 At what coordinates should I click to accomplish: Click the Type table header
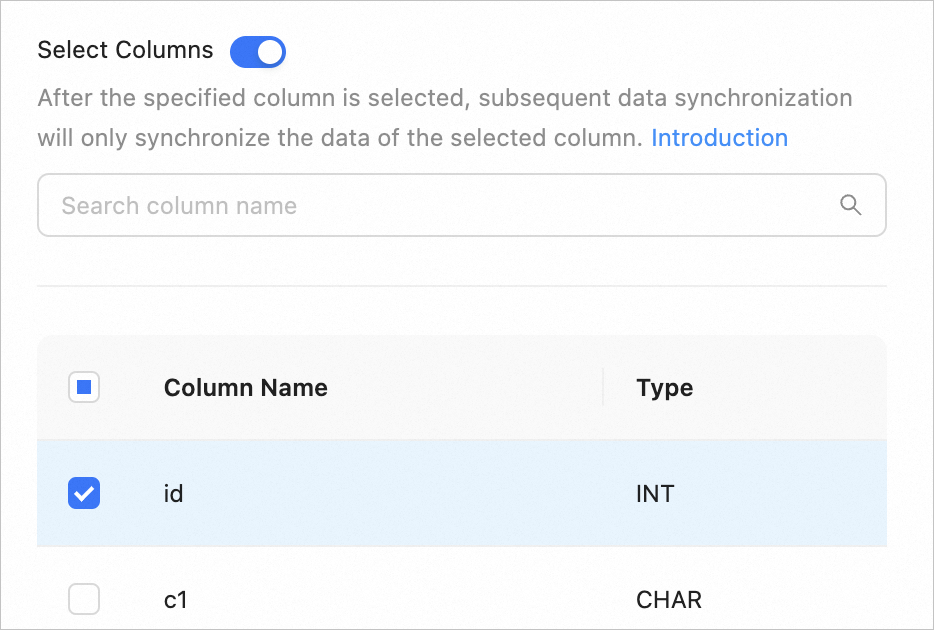664,388
